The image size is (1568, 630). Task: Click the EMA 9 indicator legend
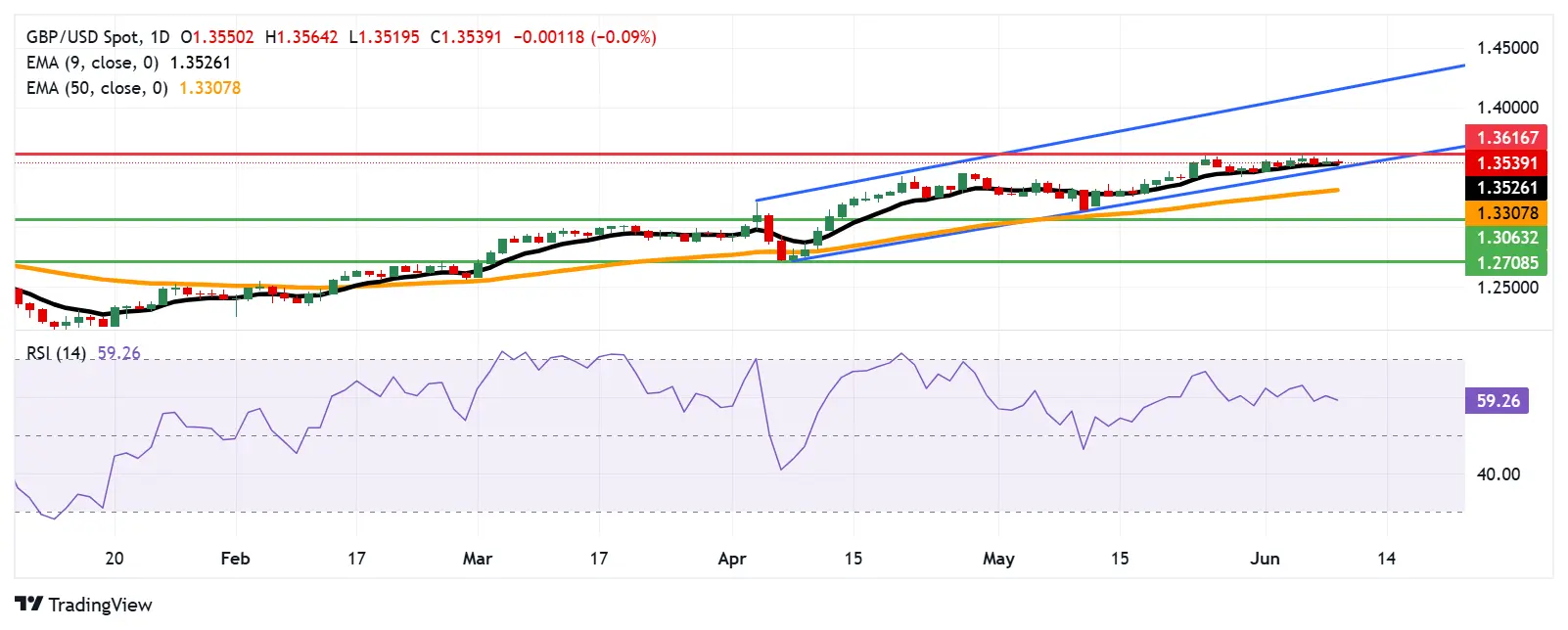pos(92,63)
